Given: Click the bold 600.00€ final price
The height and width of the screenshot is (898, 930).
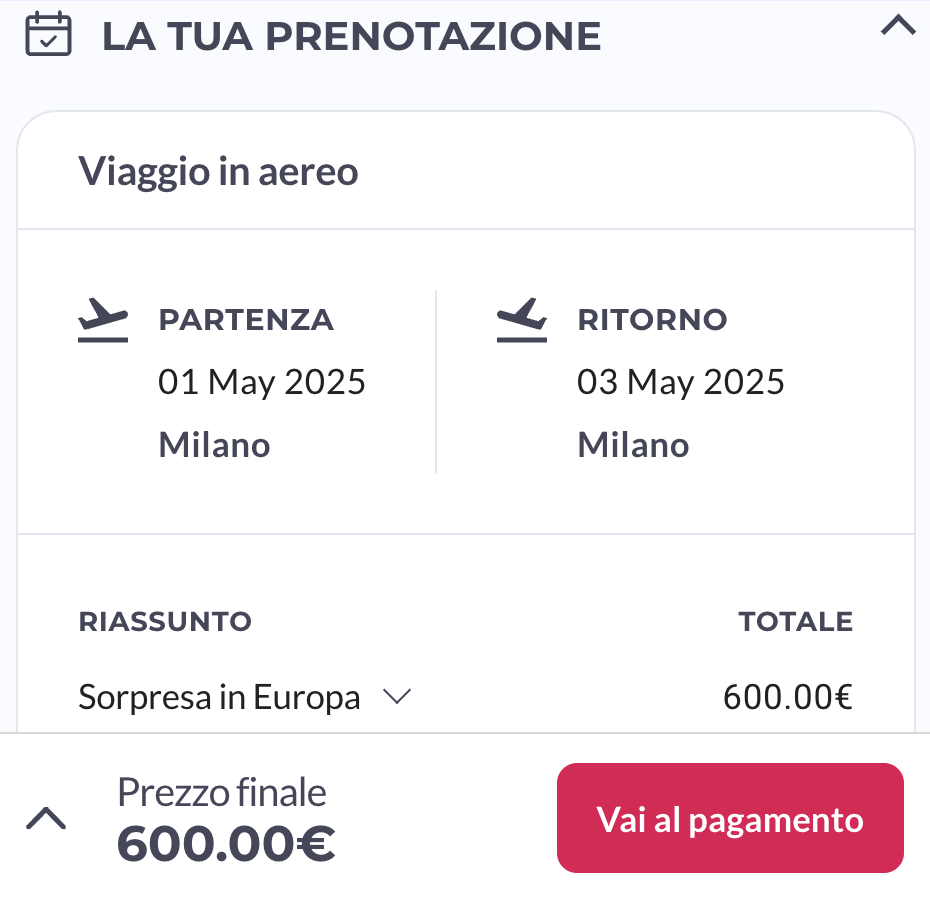Looking at the screenshot, I should click(226, 843).
